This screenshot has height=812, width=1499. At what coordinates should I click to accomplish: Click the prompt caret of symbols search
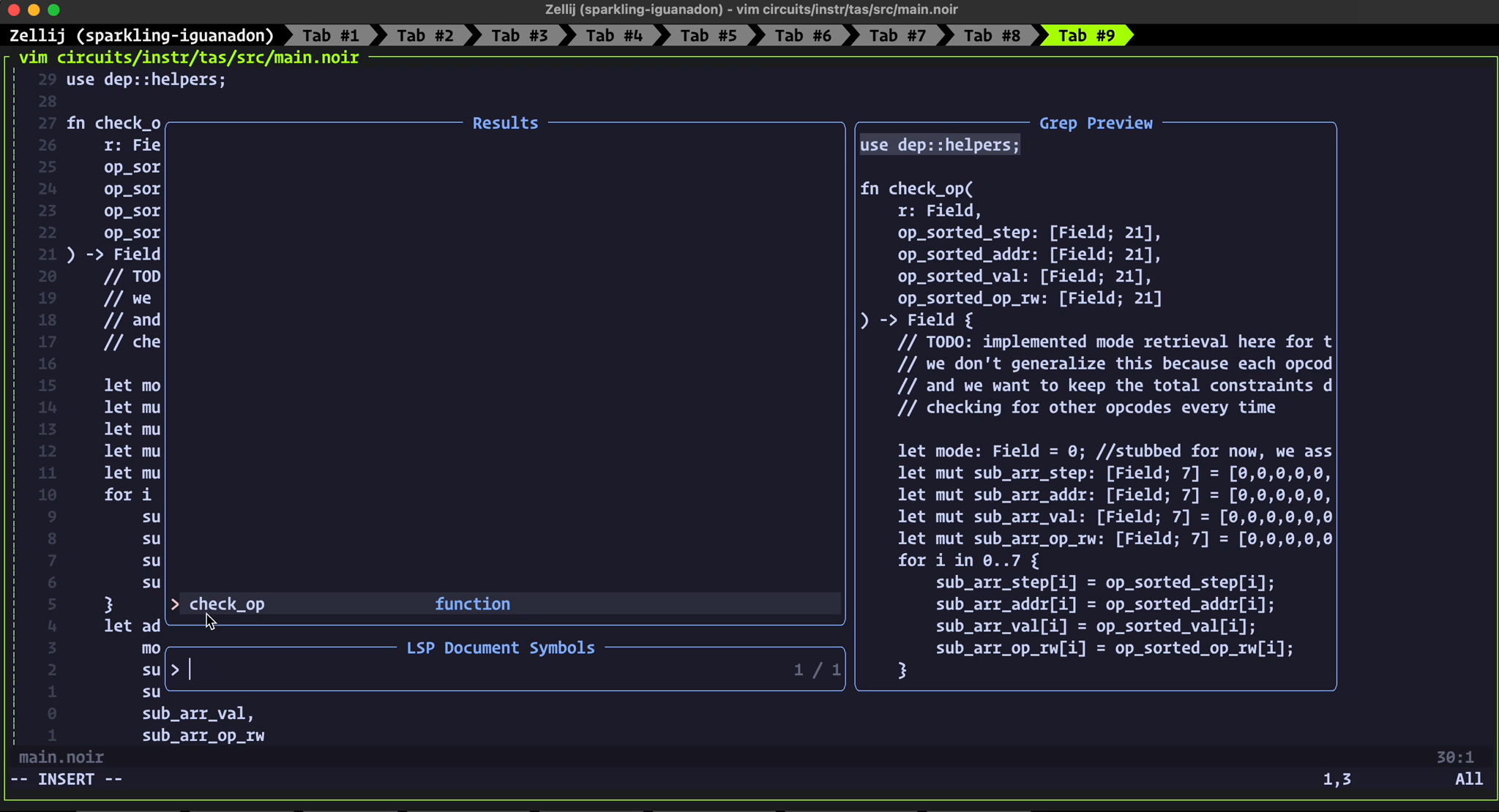click(175, 670)
